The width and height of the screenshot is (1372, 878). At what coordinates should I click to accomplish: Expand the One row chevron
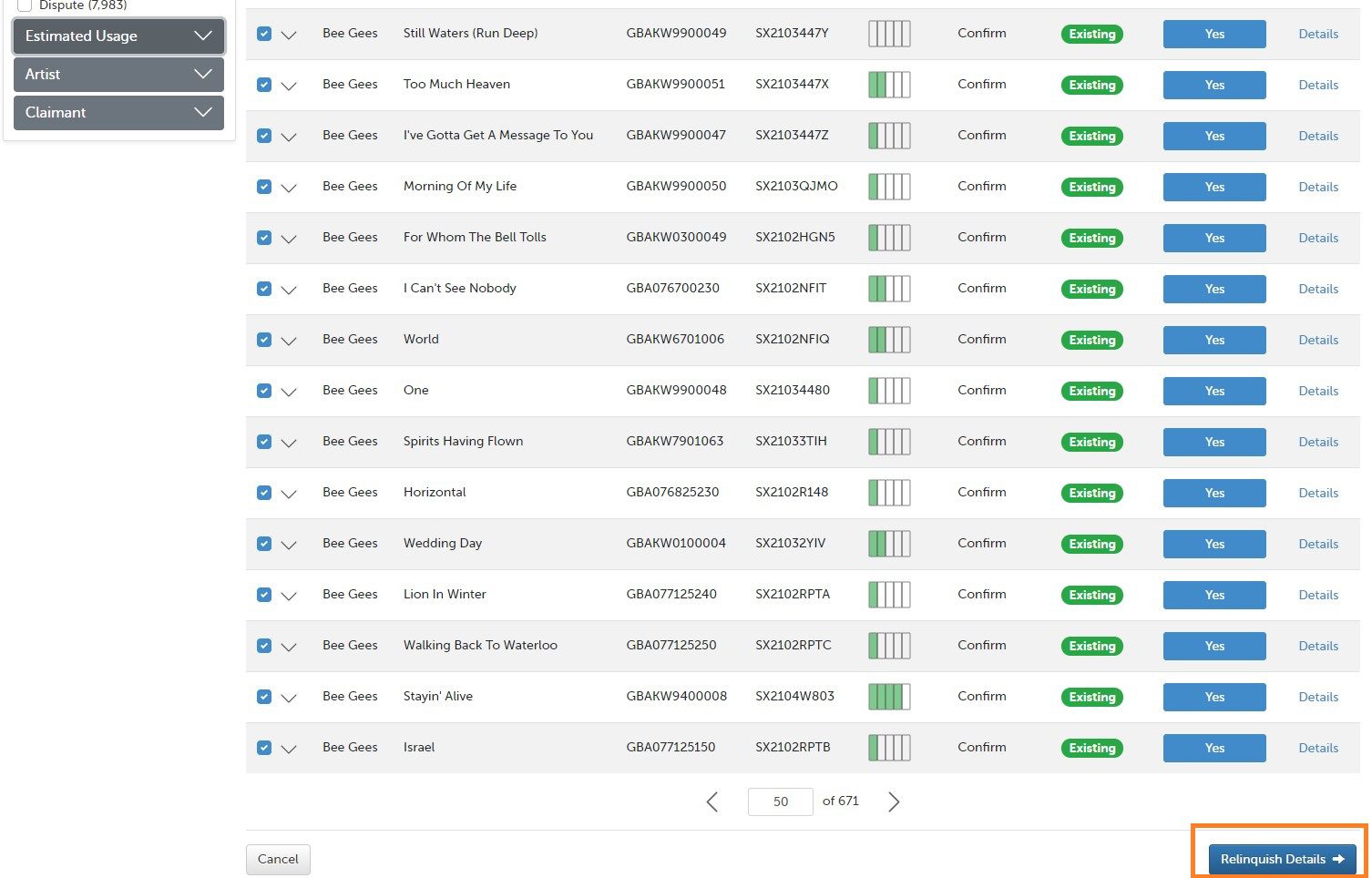point(289,392)
